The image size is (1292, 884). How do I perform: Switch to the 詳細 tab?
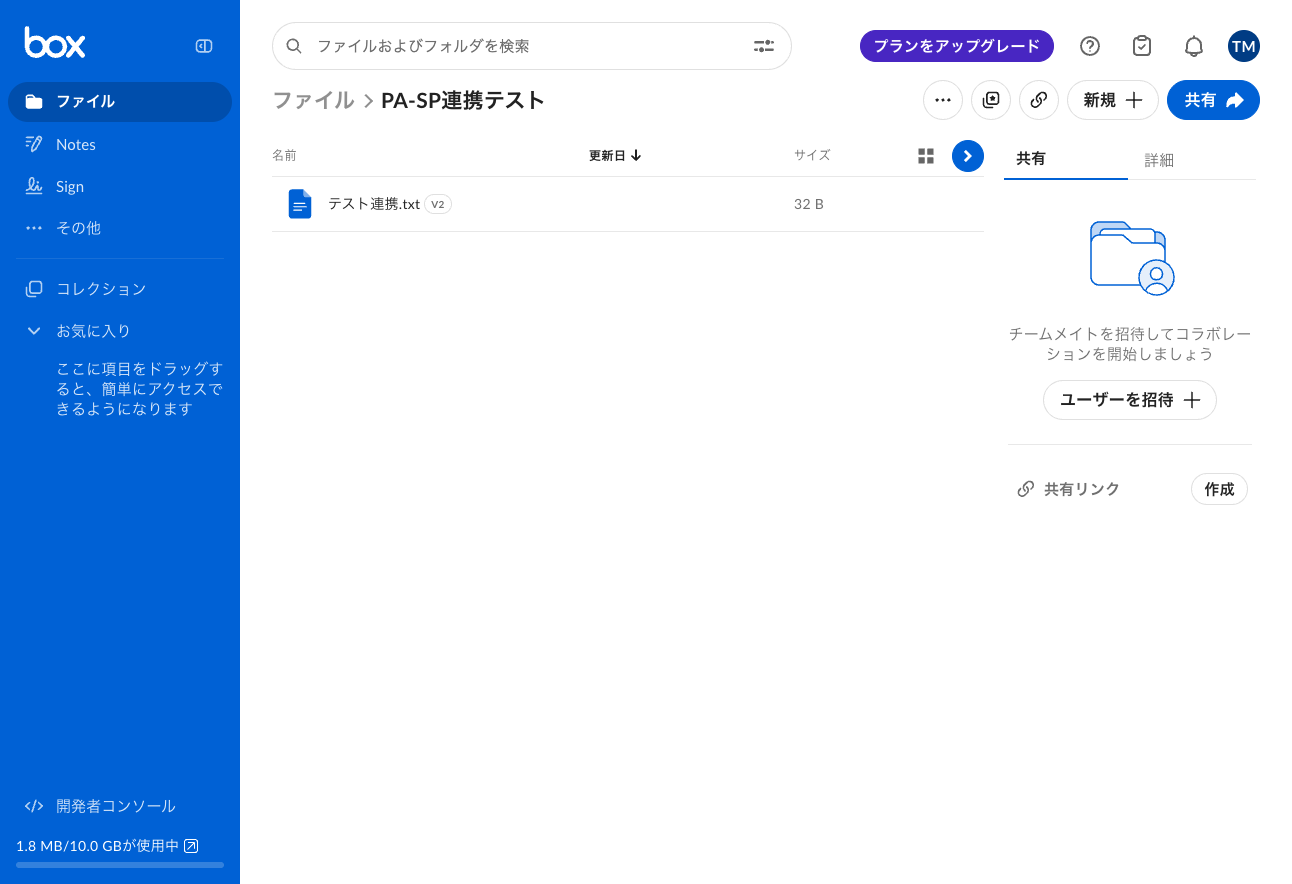click(x=1159, y=160)
